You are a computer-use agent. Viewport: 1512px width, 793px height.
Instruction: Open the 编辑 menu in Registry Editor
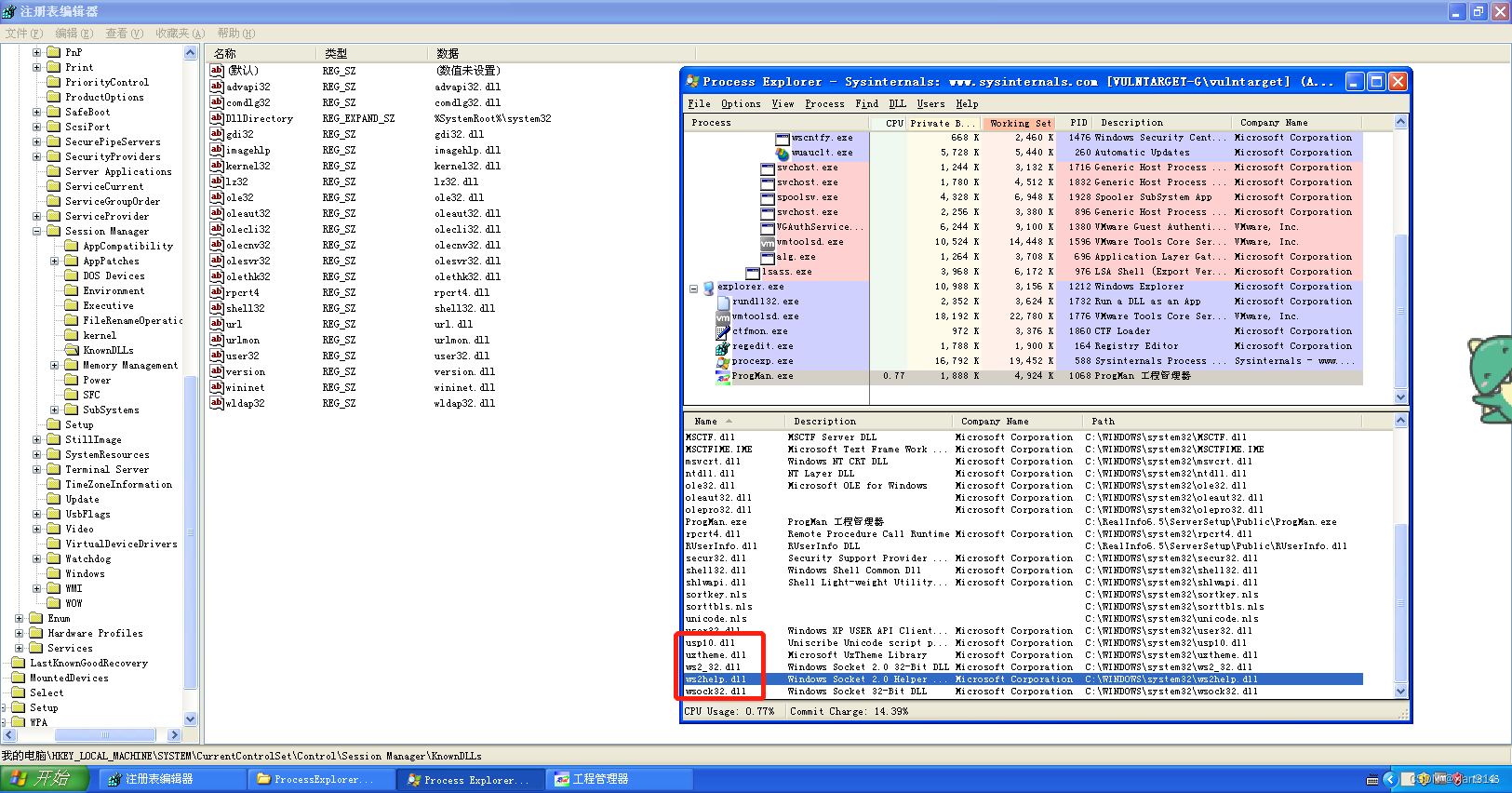point(74,34)
